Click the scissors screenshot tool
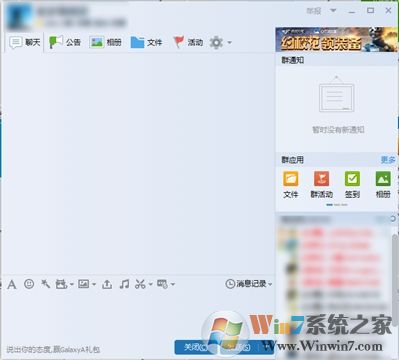Screen dimensions: 399x360 click(x=140, y=284)
